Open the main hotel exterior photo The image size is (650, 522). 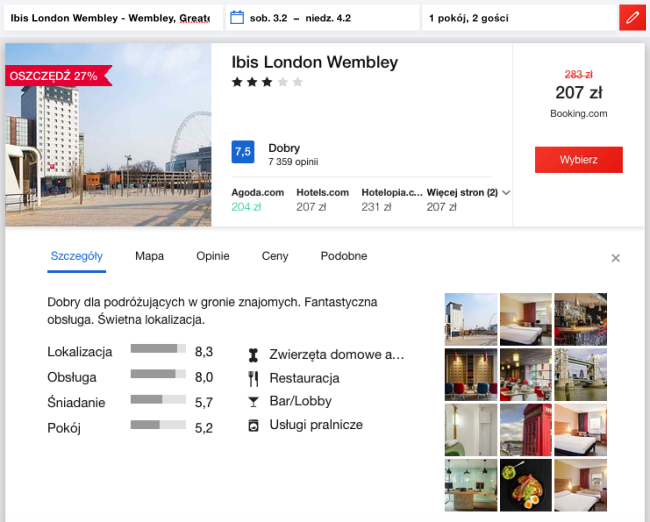click(108, 135)
